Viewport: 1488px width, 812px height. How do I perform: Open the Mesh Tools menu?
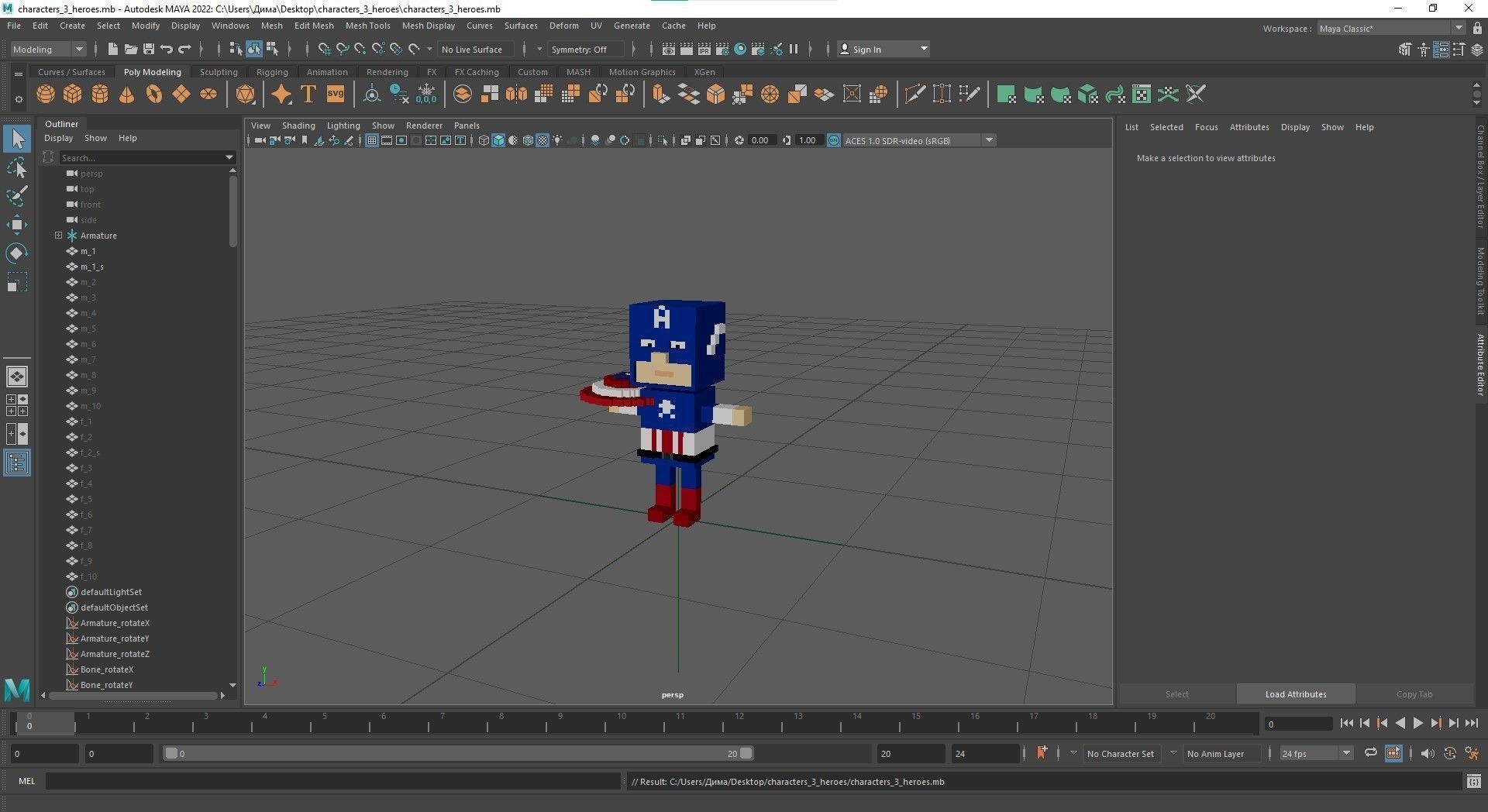pyautogui.click(x=367, y=26)
